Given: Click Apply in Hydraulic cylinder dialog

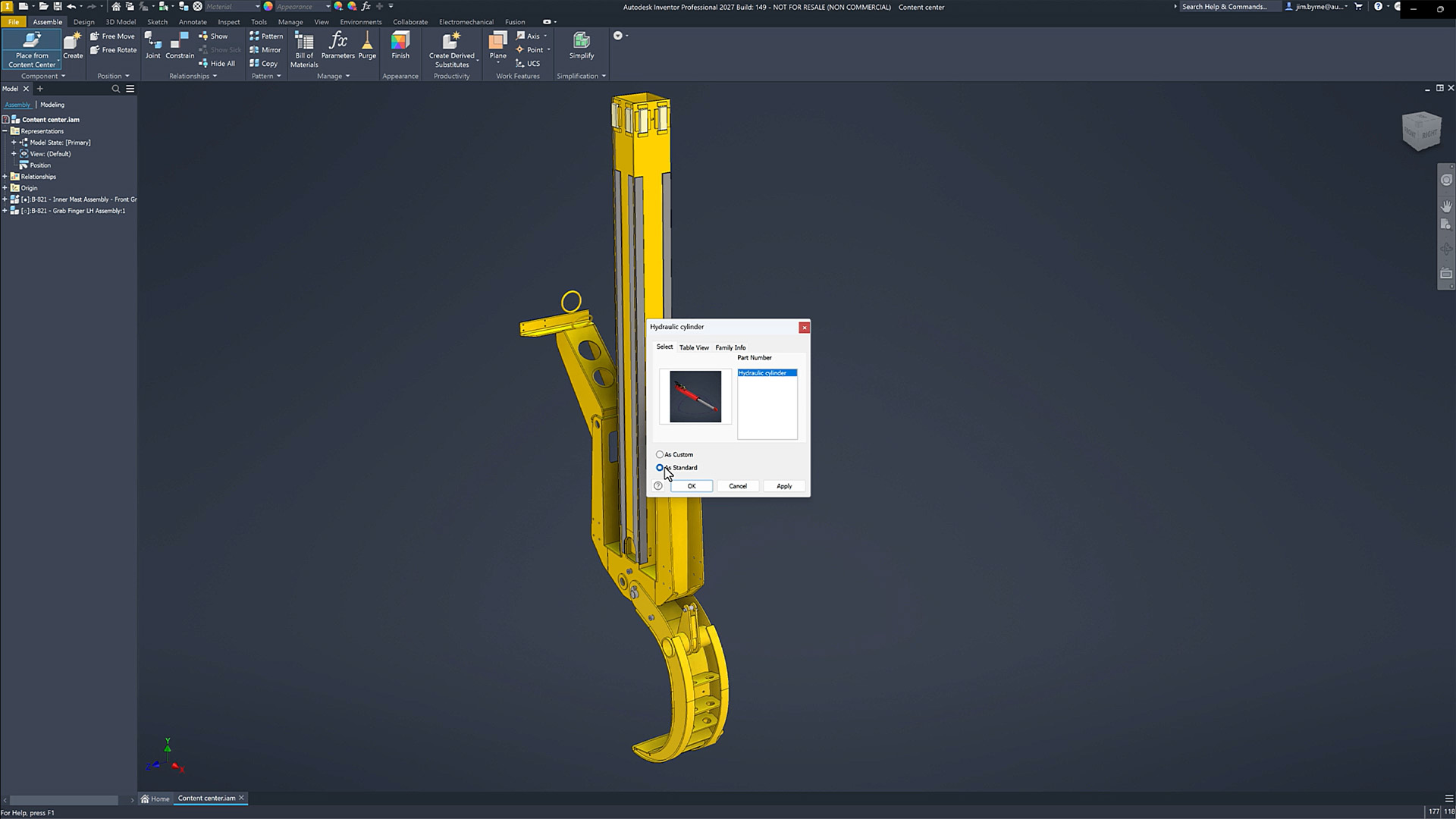Looking at the screenshot, I should tap(784, 486).
